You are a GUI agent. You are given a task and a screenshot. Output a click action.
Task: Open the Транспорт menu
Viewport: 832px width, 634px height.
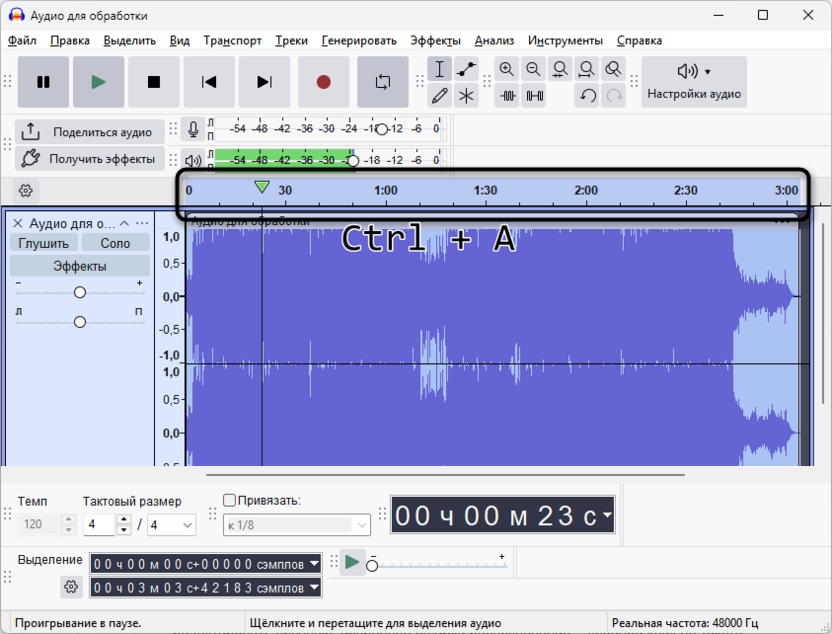(x=232, y=40)
